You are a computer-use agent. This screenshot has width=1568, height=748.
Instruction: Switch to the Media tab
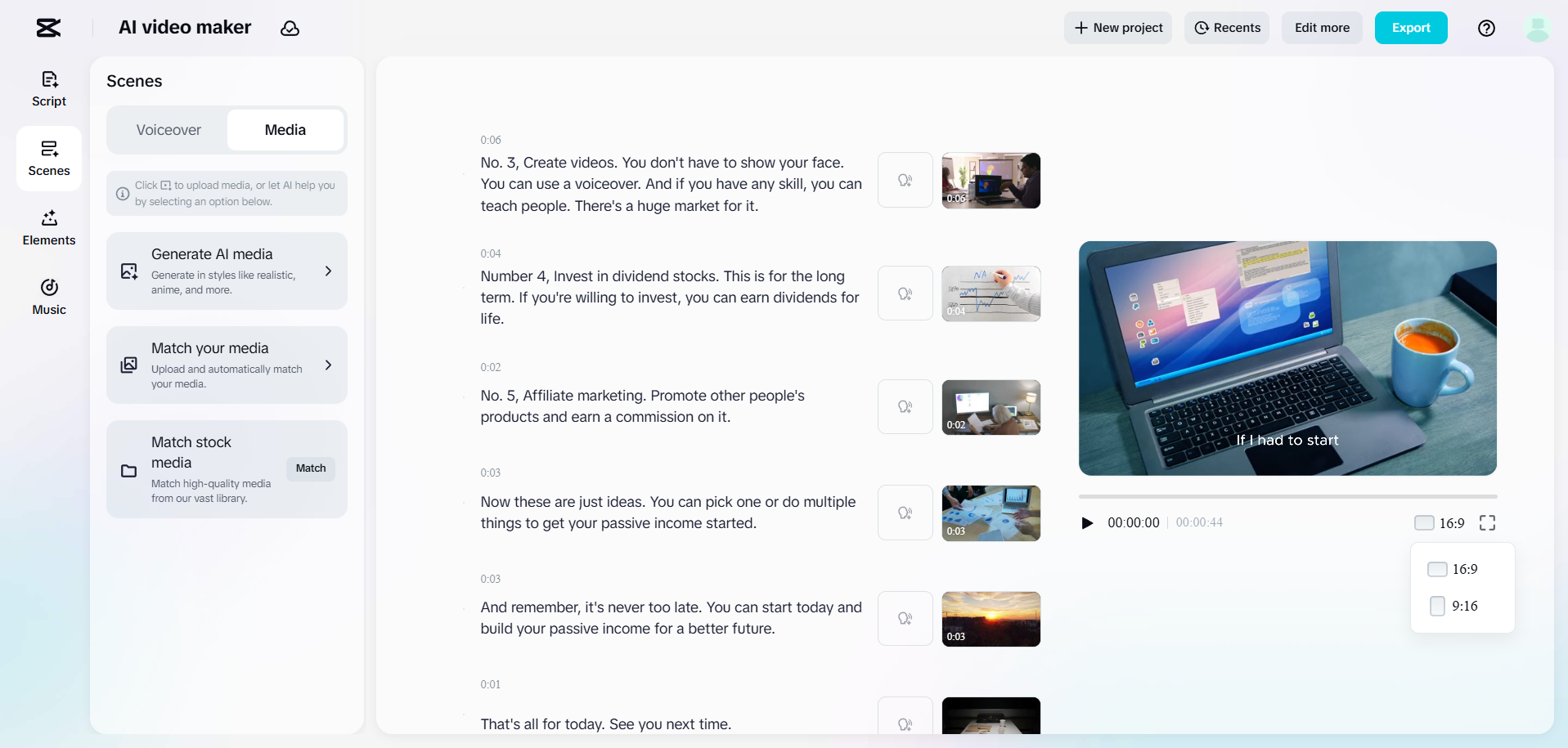pos(285,130)
